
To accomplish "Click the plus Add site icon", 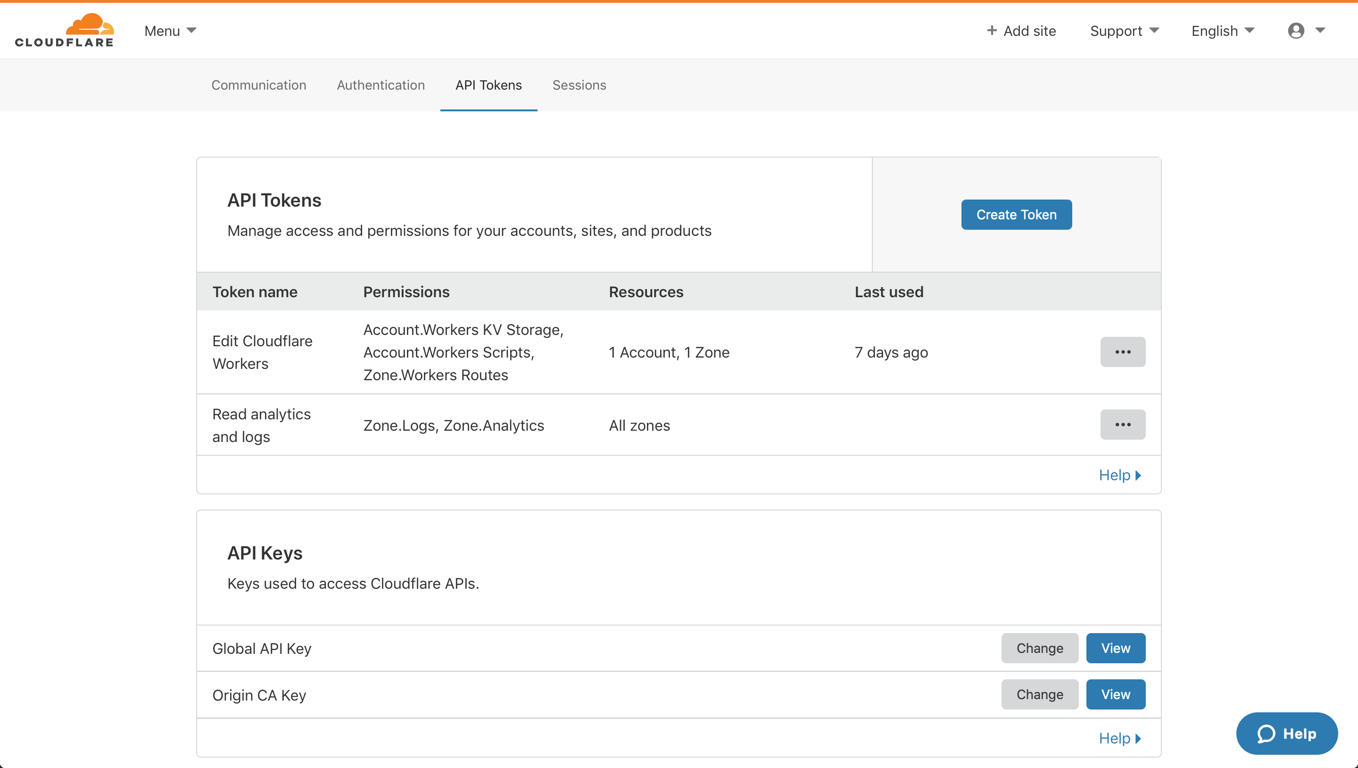I will click(x=991, y=31).
